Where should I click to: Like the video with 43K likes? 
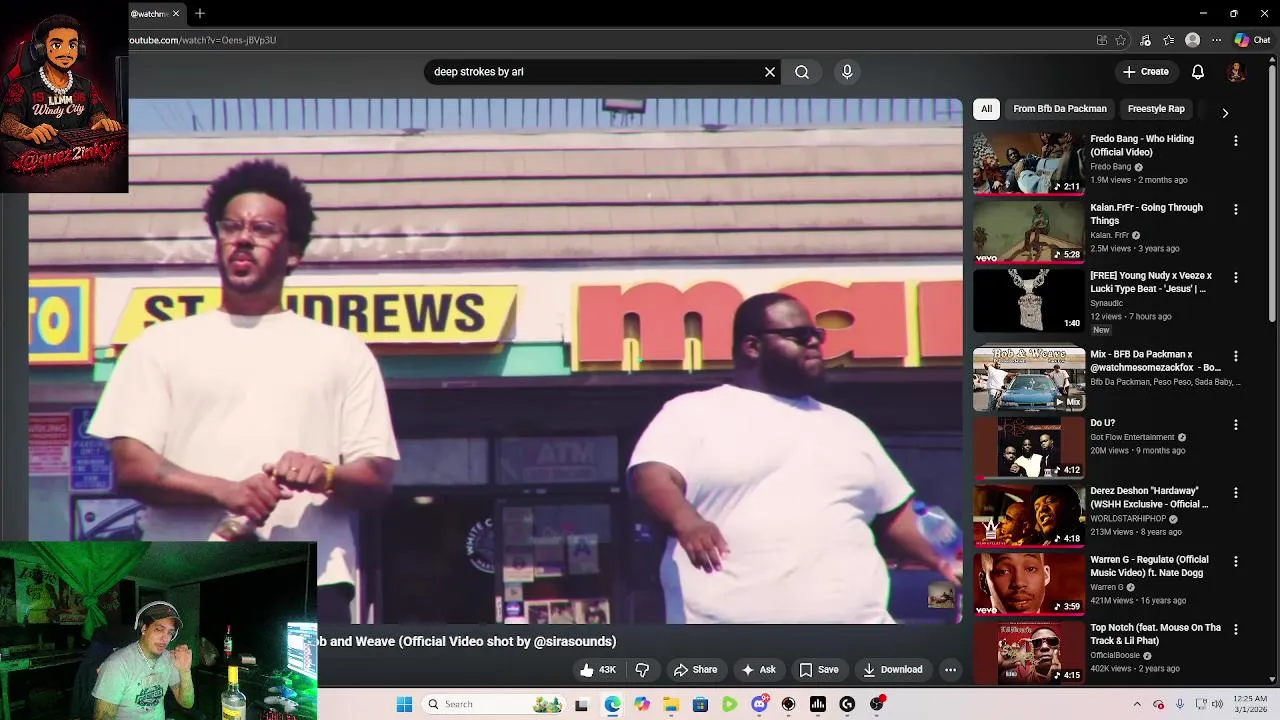(x=599, y=670)
